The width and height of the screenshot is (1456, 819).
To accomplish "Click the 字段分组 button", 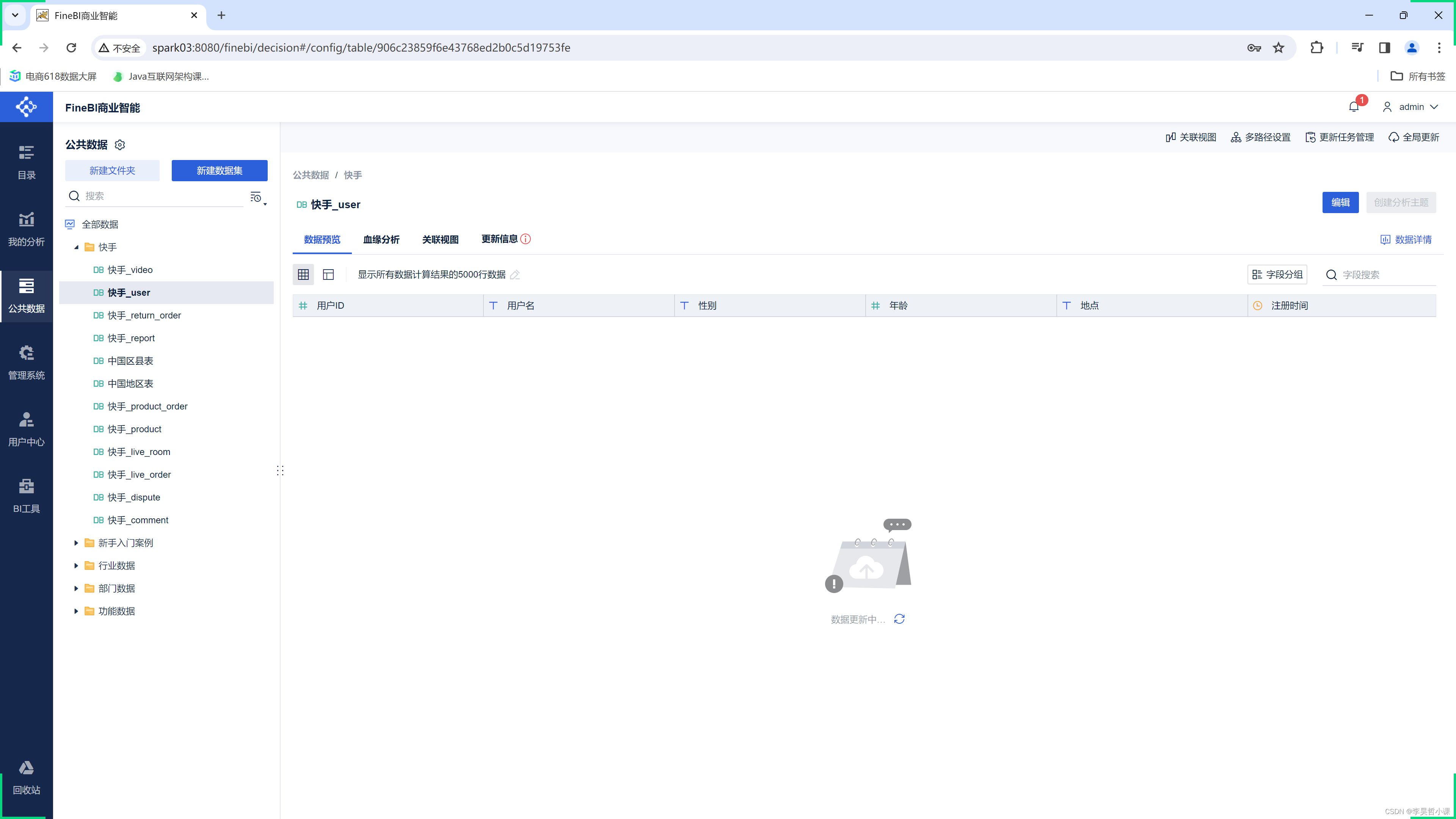I will pyautogui.click(x=1277, y=275).
